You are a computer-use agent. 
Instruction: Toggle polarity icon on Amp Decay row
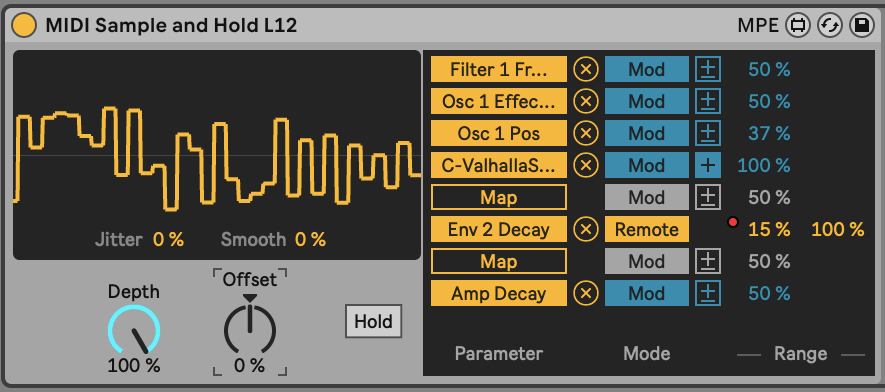(708, 293)
